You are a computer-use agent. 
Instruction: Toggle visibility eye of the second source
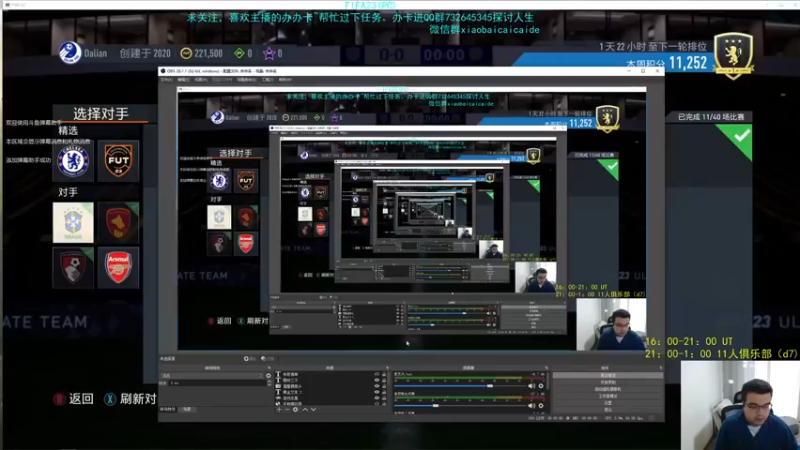tap(377, 380)
